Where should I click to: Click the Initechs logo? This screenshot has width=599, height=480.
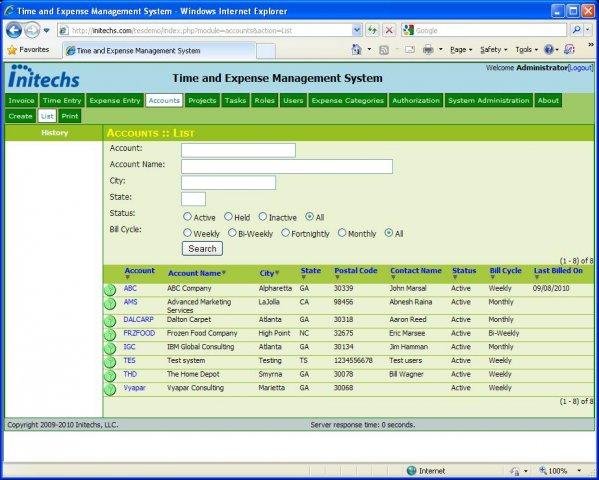[x=44, y=76]
